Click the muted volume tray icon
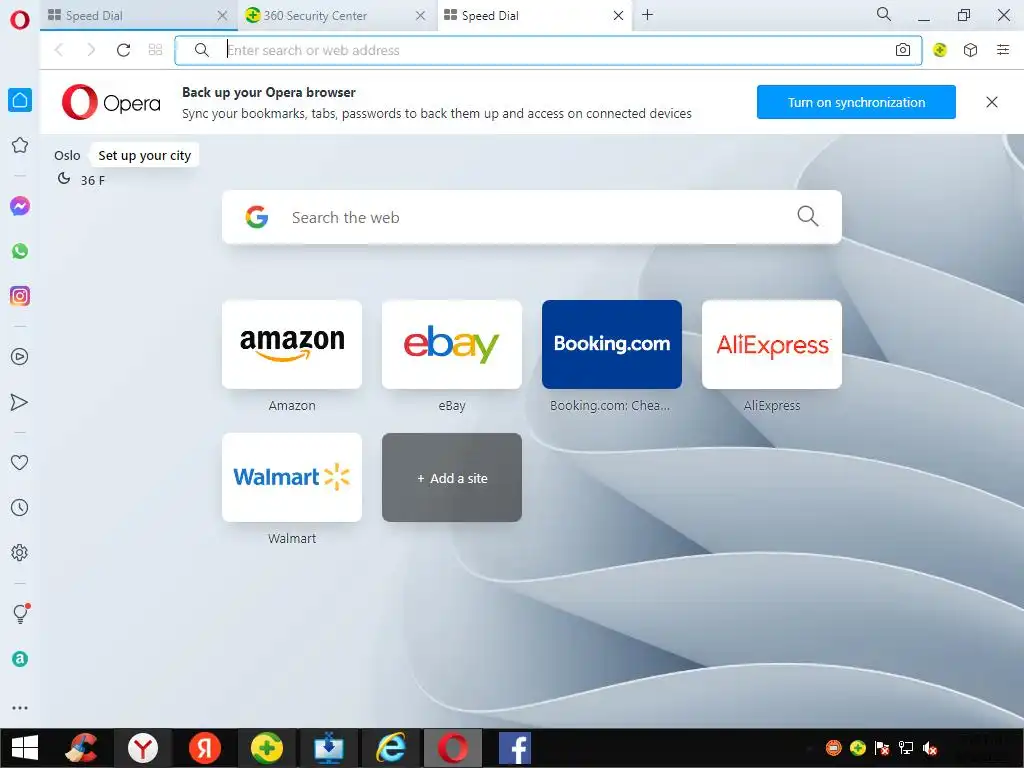Viewport: 1024px width, 768px height. (x=930, y=748)
